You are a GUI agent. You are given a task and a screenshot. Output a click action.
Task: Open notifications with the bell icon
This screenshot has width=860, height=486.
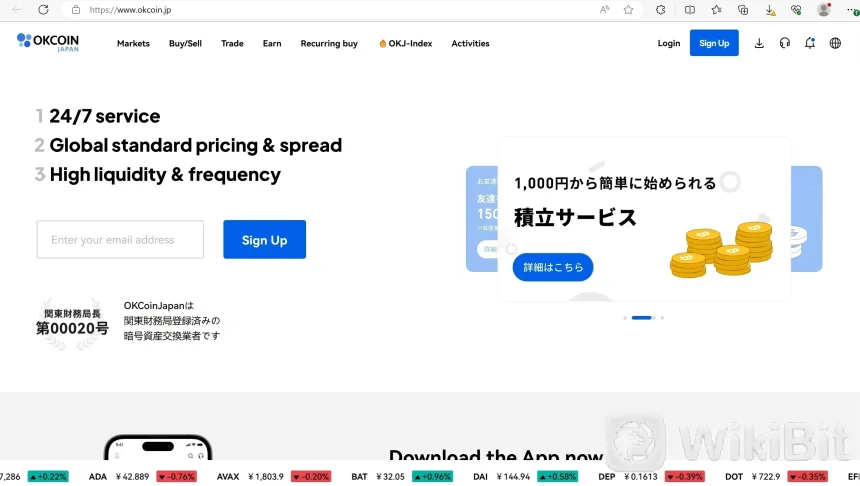click(x=810, y=43)
